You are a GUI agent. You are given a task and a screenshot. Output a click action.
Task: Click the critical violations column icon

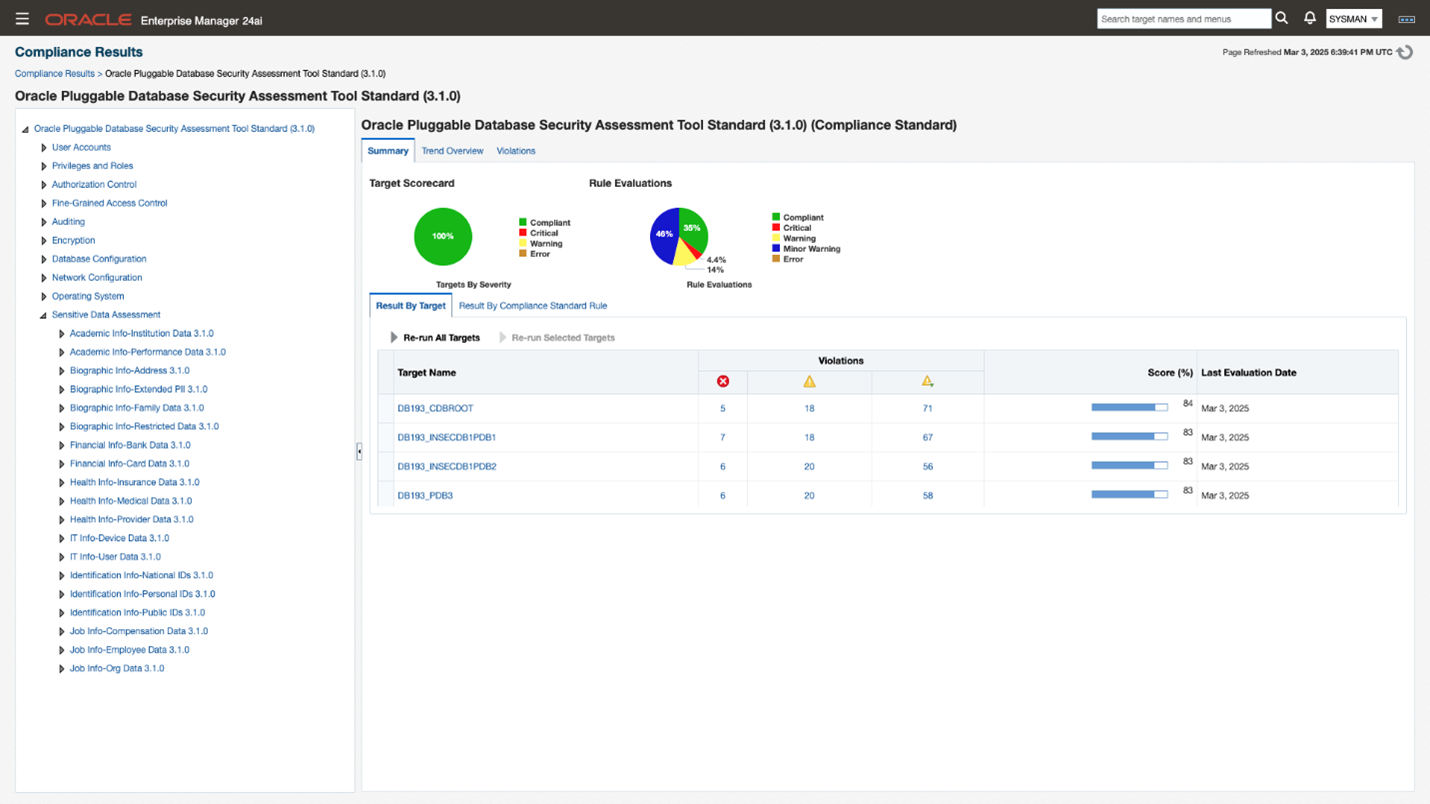coord(723,381)
